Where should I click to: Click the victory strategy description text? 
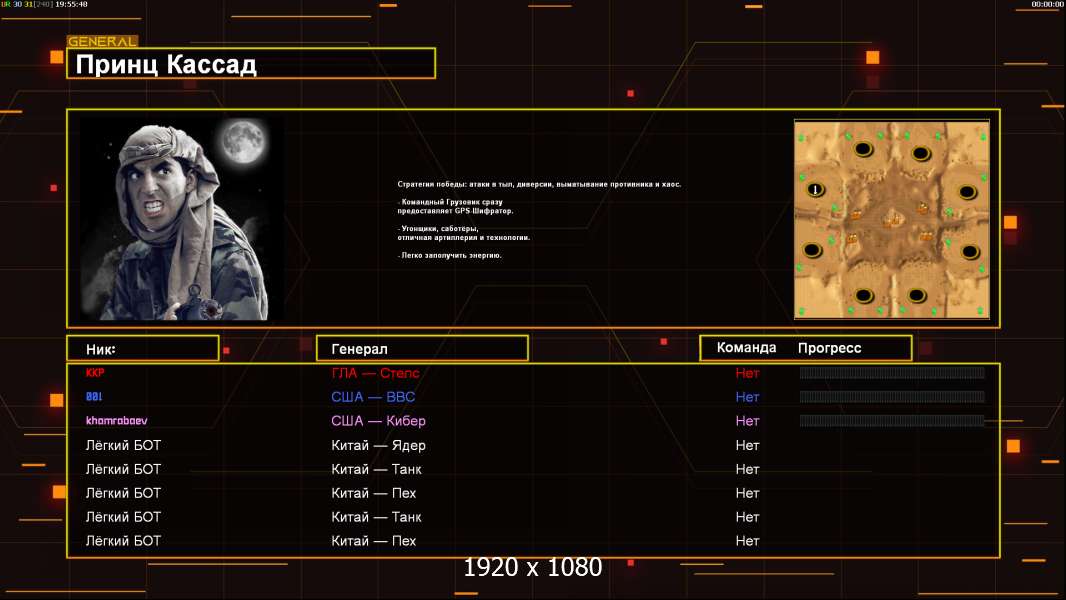(x=538, y=184)
